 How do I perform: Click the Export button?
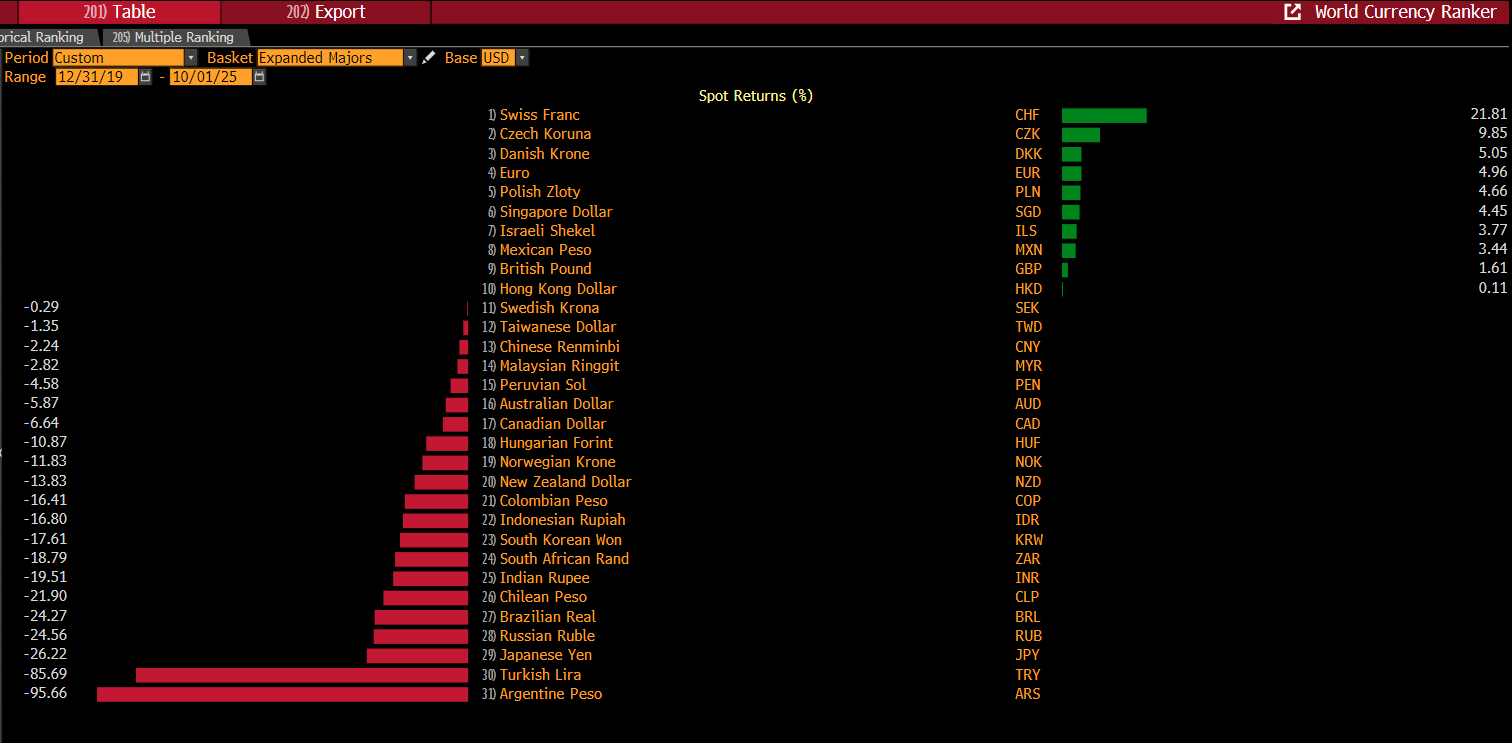[326, 12]
